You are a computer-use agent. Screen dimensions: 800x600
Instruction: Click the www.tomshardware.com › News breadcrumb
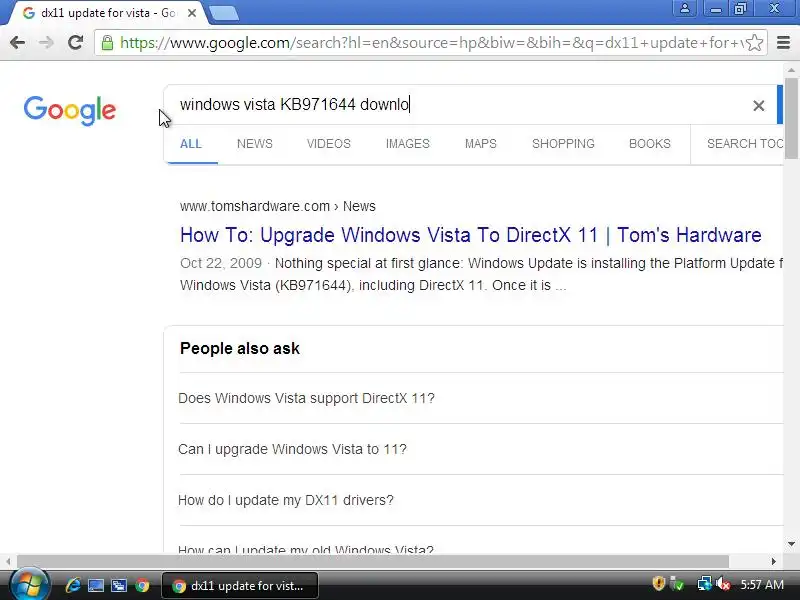click(278, 206)
